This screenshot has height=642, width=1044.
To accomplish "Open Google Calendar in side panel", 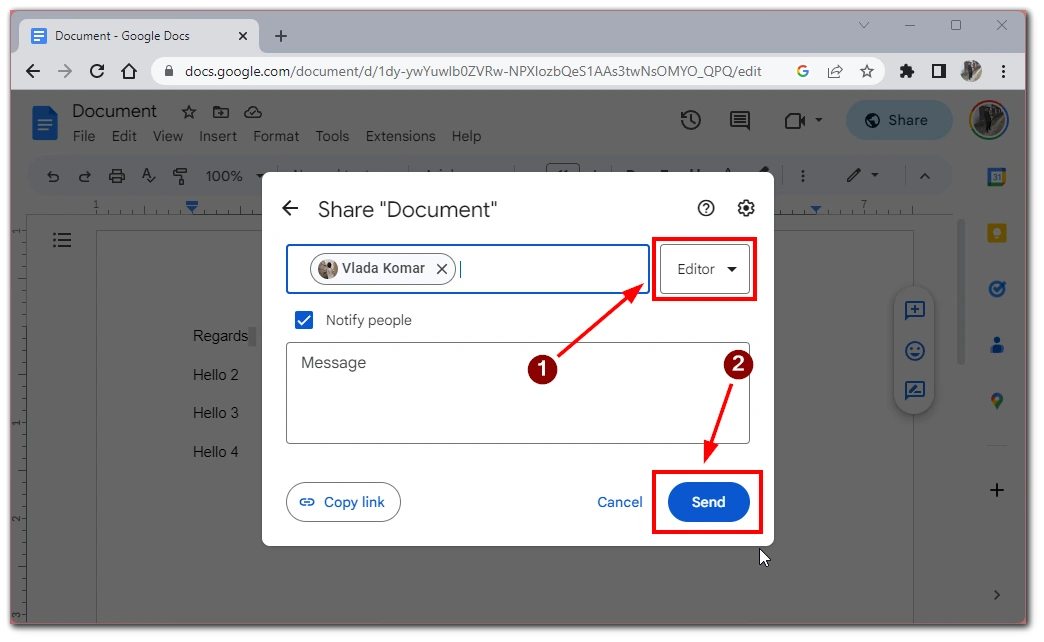I will tap(996, 177).
